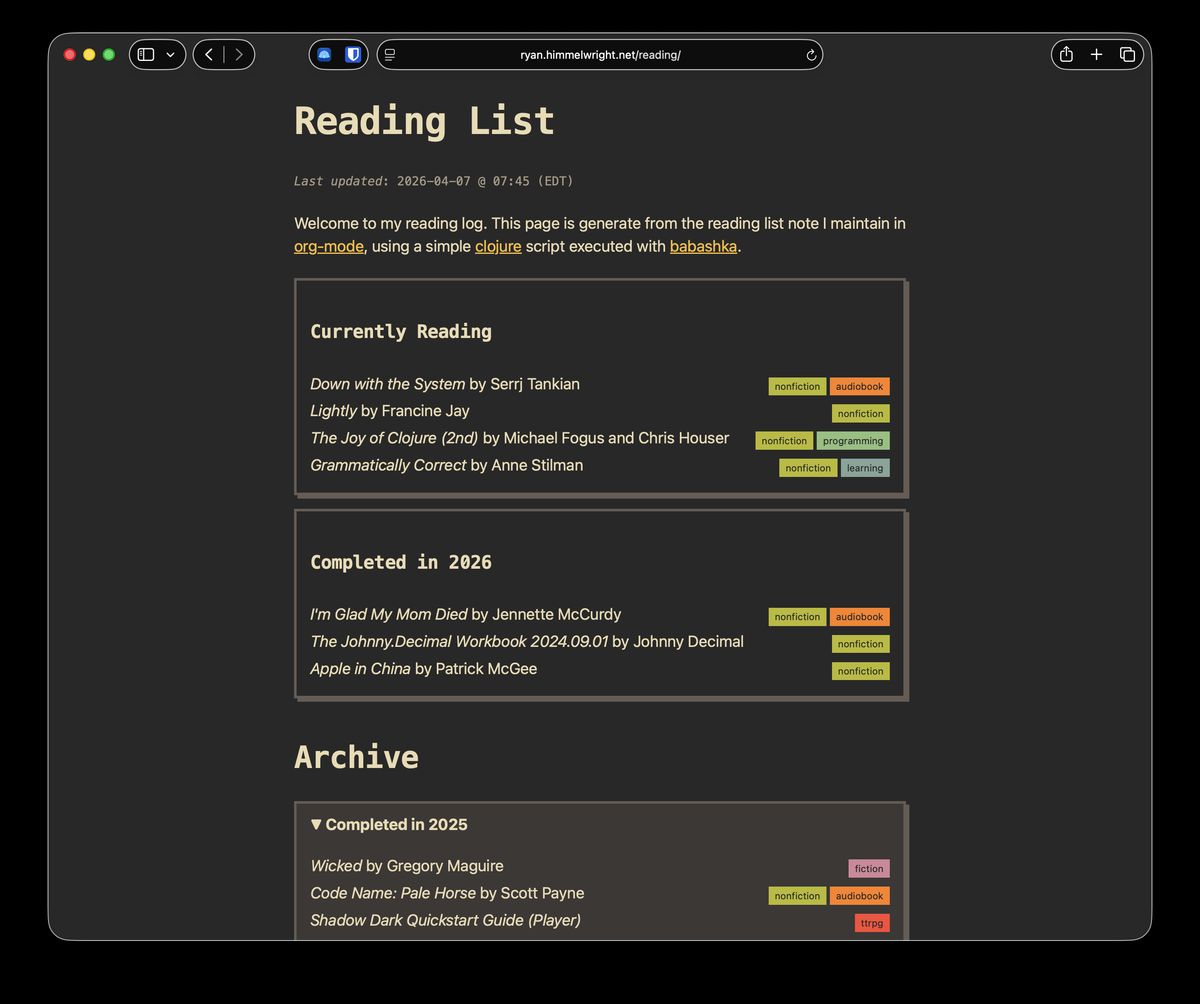Open the babashka link
Viewport: 1200px width, 1004px height.
(x=703, y=246)
